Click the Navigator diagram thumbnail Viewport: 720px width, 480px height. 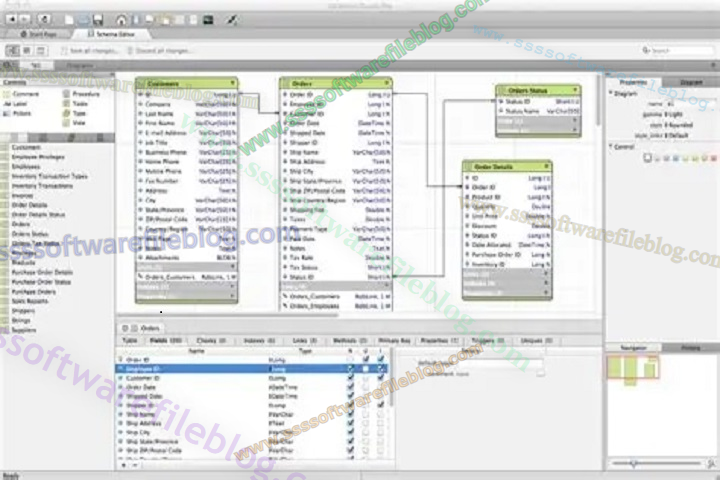pyautogui.click(x=633, y=369)
